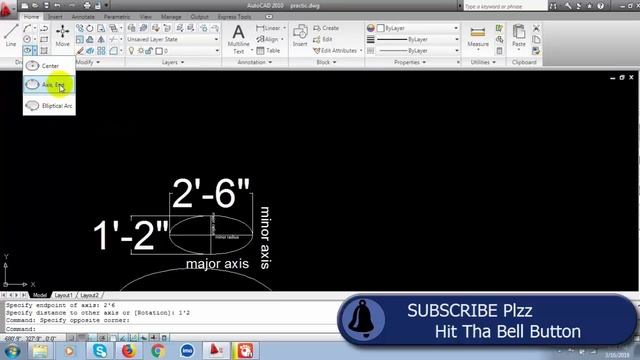Select the Rectangle draw tool
The height and width of the screenshot is (360, 640).
click(x=44, y=39)
